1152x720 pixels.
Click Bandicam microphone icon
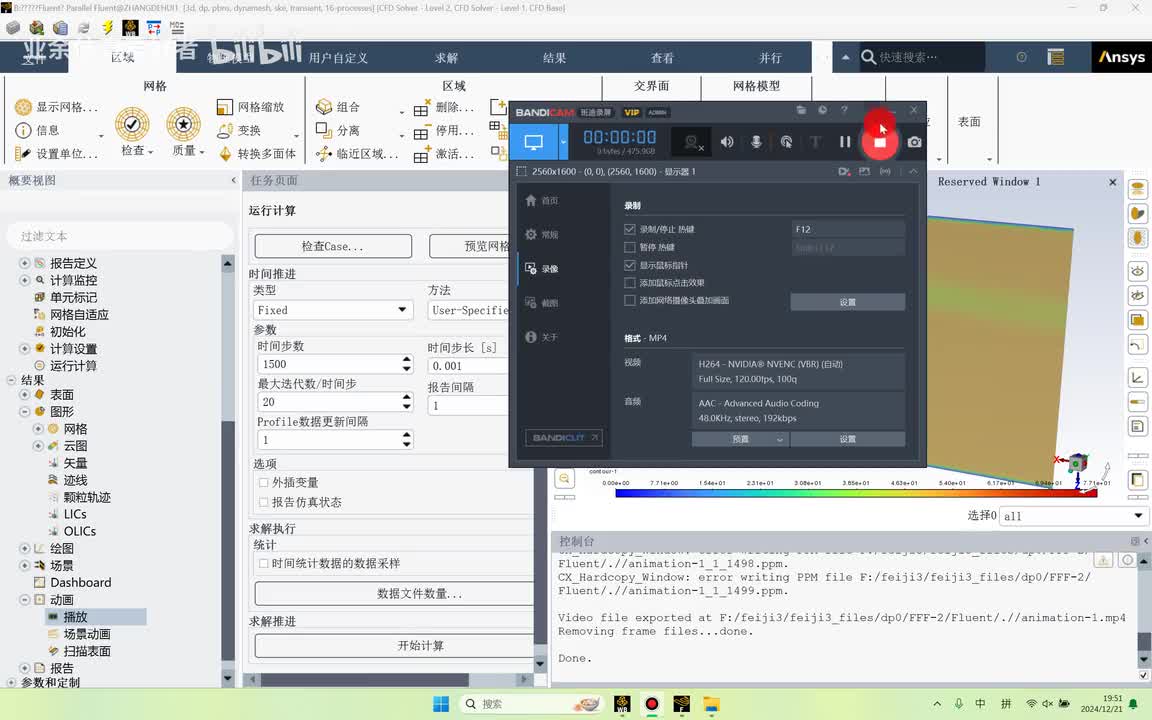click(x=756, y=142)
